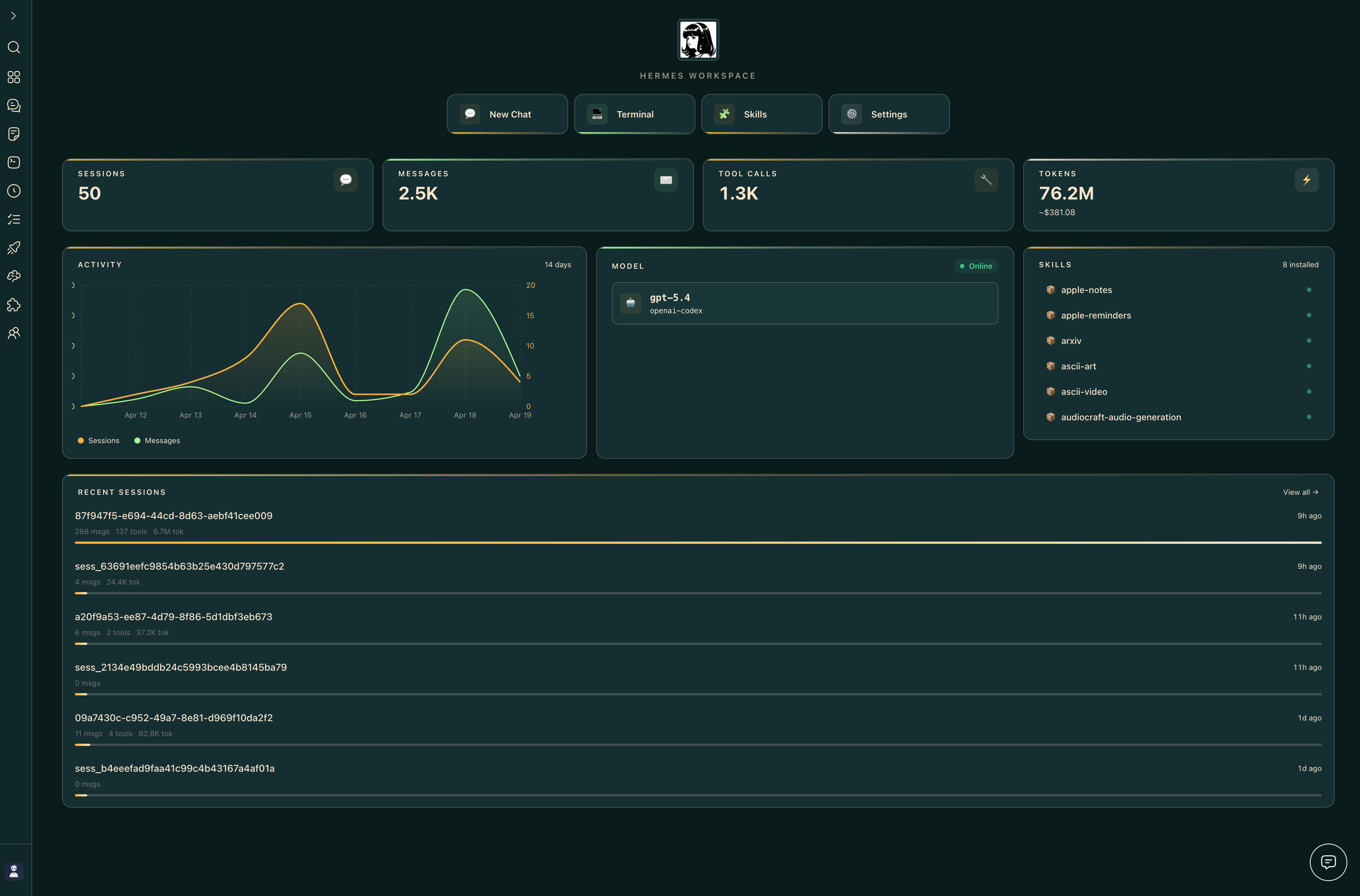Open the terminal icon in the sidebar

[14, 162]
